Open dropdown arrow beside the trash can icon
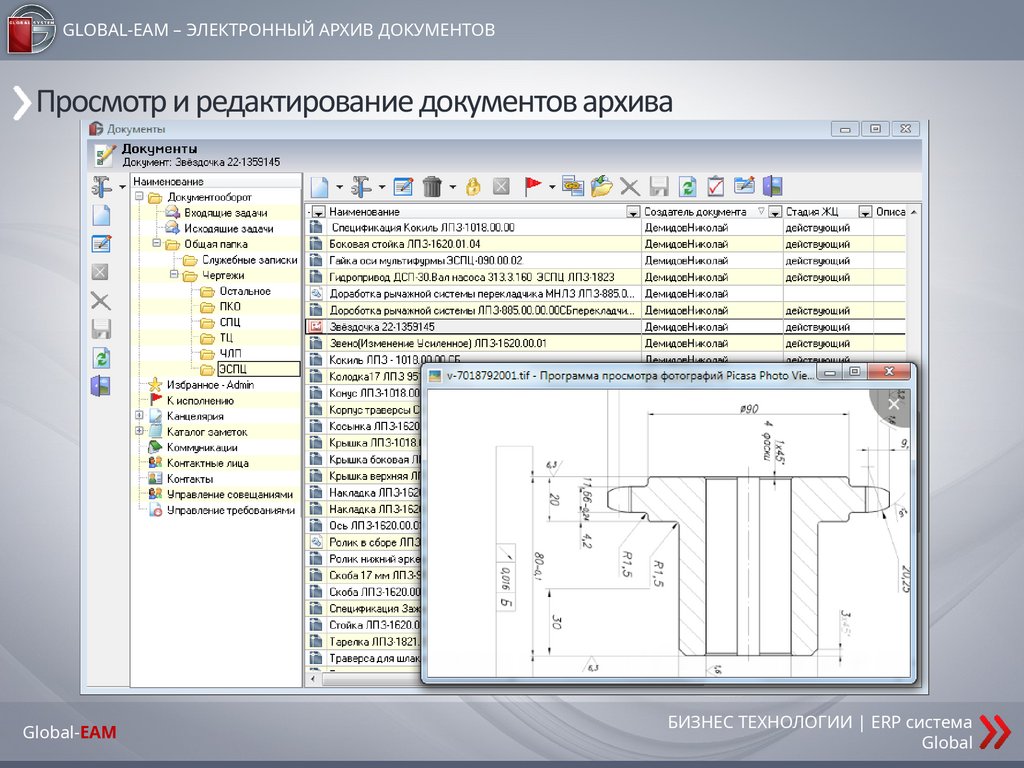This screenshot has width=1024, height=768. point(452,187)
